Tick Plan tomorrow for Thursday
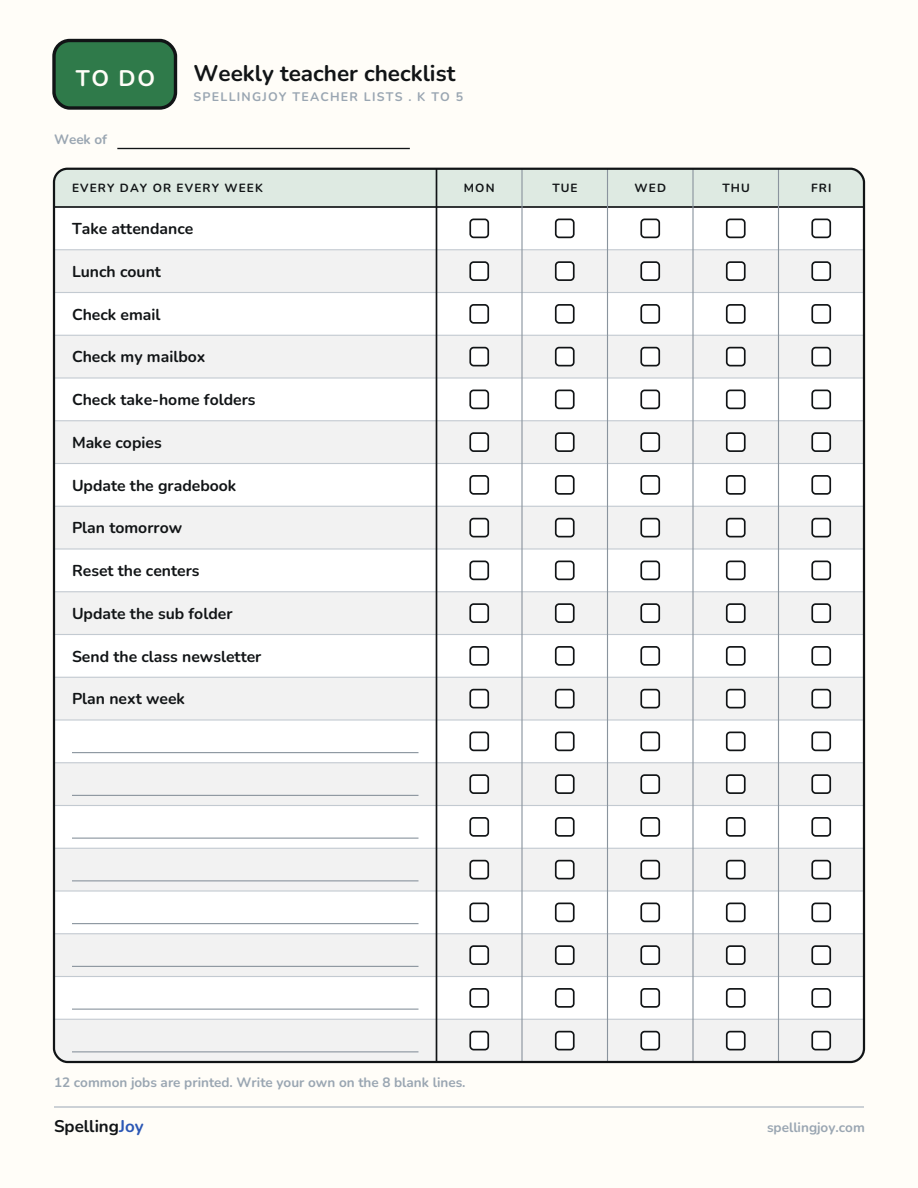This screenshot has height=1188, width=918. (x=735, y=527)
